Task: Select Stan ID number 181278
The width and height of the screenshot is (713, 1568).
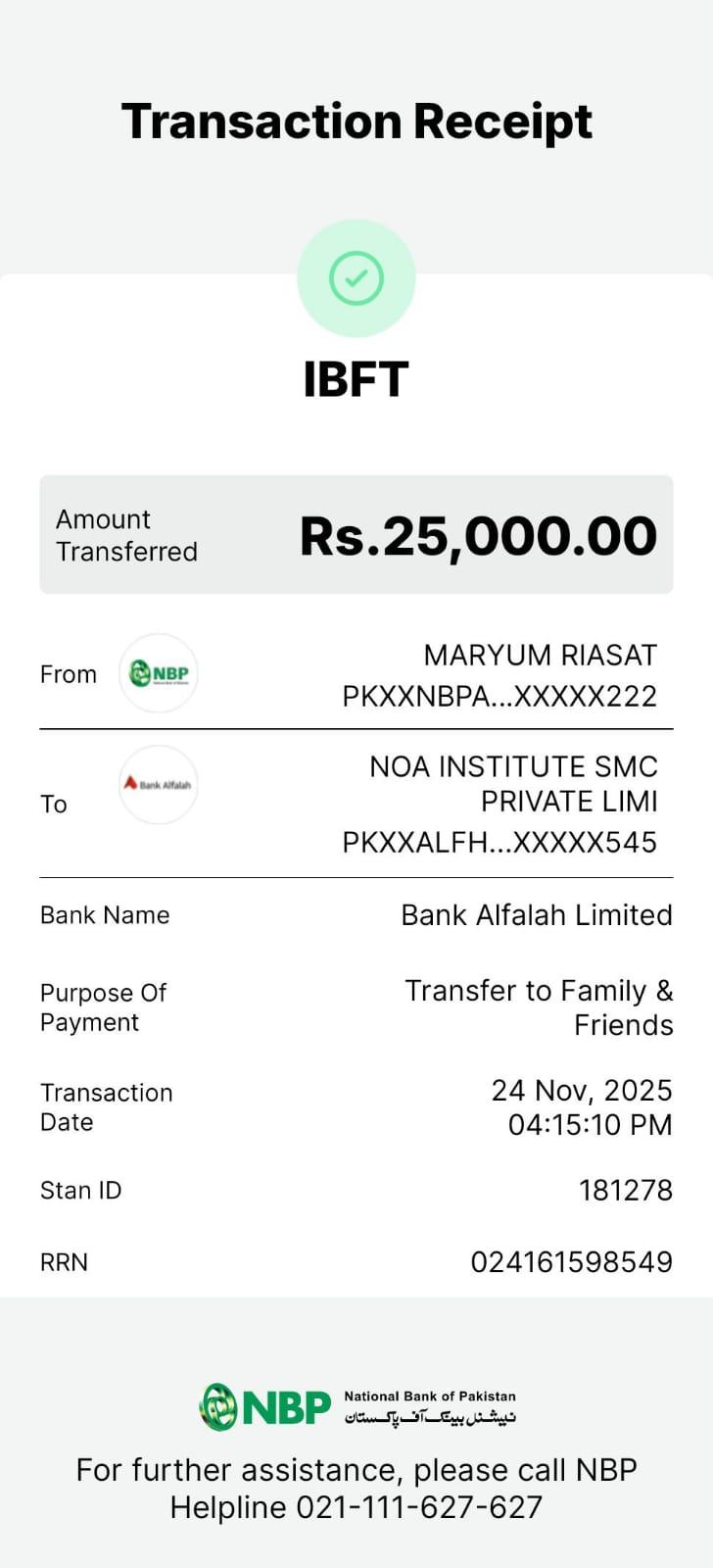Action: pyautogui.click(x=625, y=1191)
